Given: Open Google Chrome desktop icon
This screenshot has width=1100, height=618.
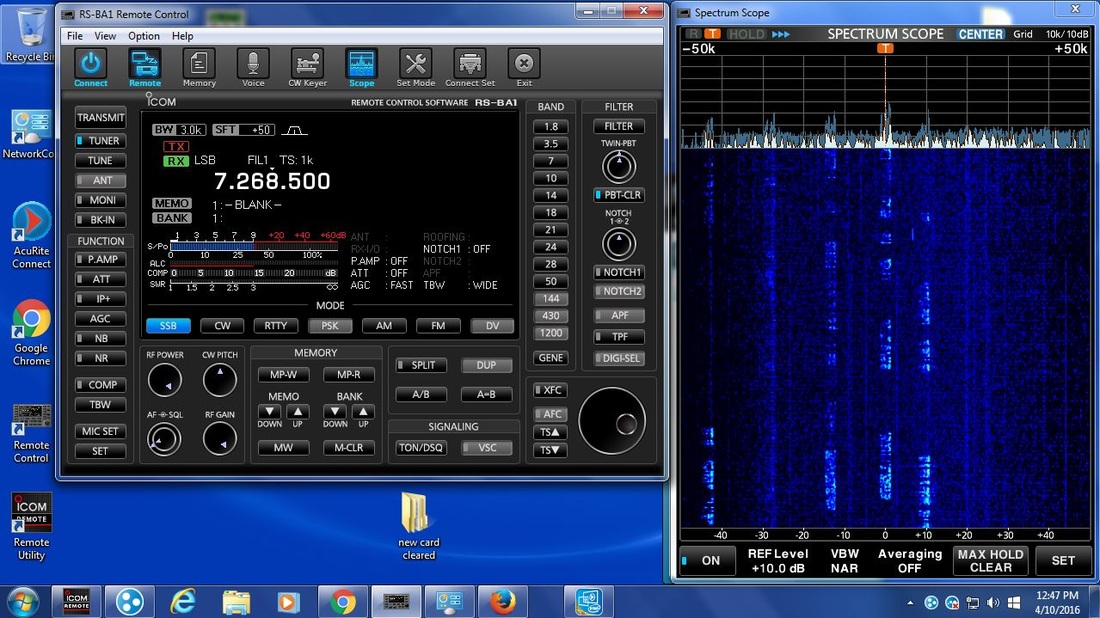Looking at the screenshot, I should pyautogui.click(x=31, y=334).
